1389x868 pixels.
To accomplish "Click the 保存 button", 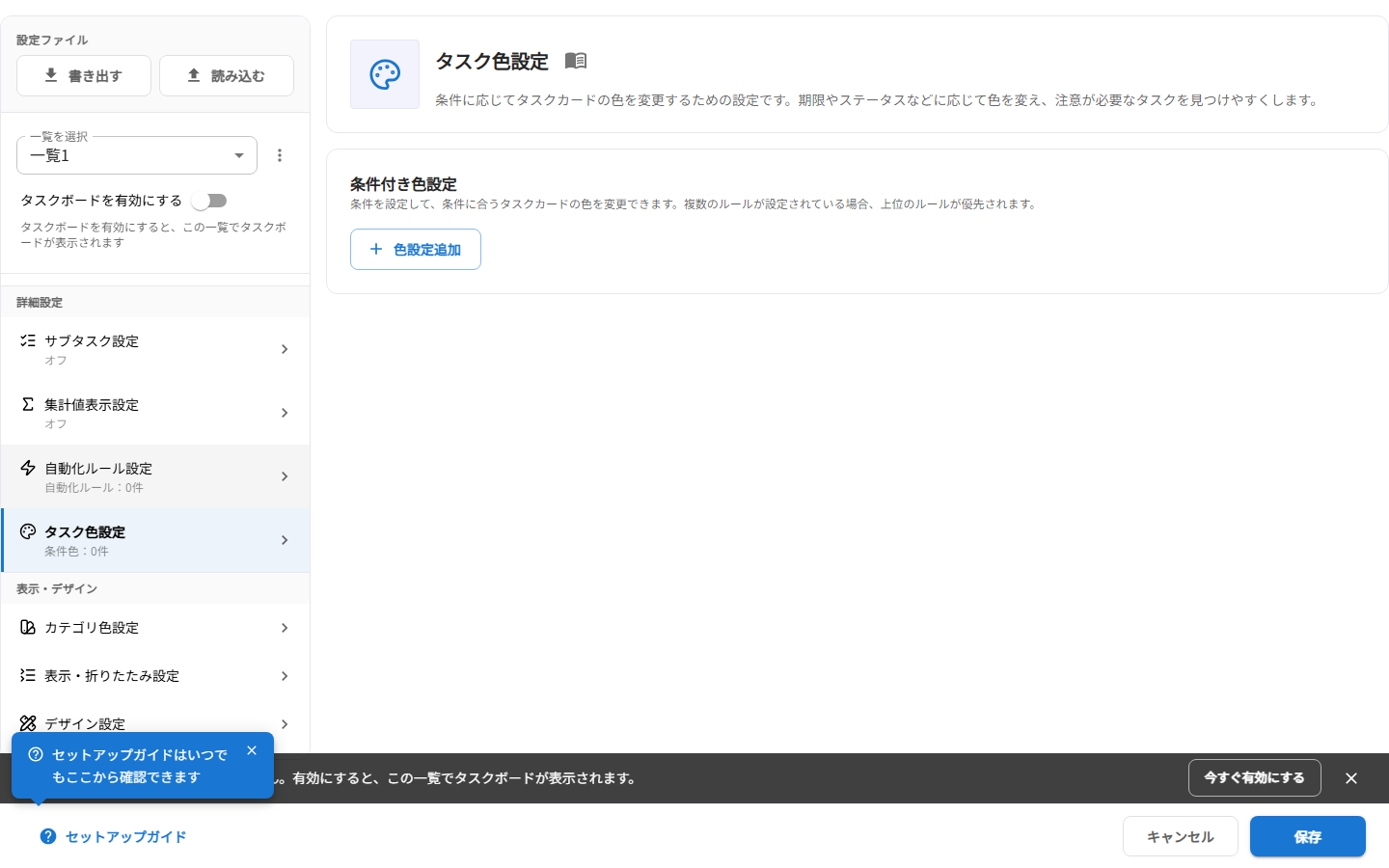I will pyautogui.click(x=1308, y=836).
